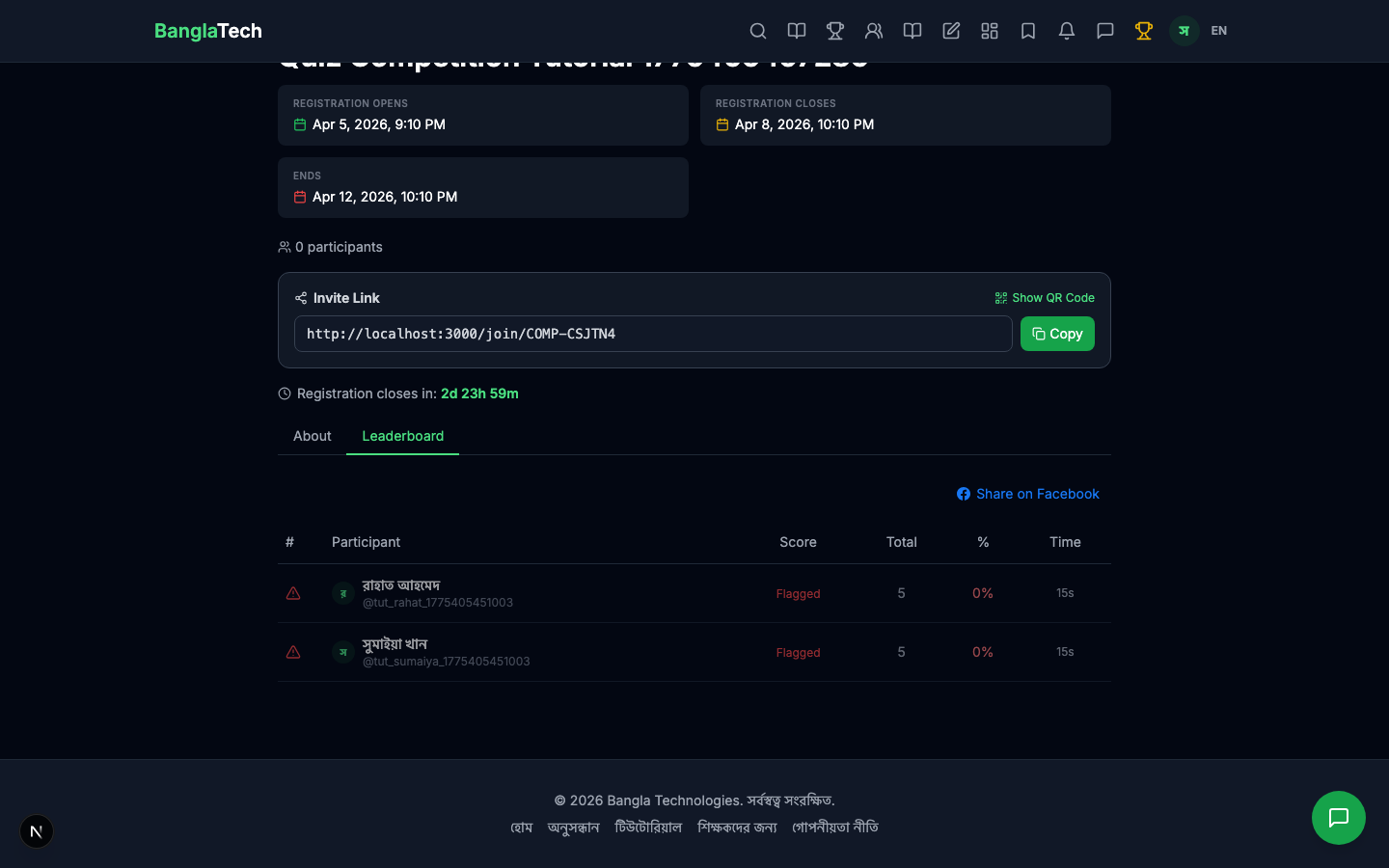Open notifications bell
The width and height of the screenshot is (1389, 868).
tap(1067, 31)
